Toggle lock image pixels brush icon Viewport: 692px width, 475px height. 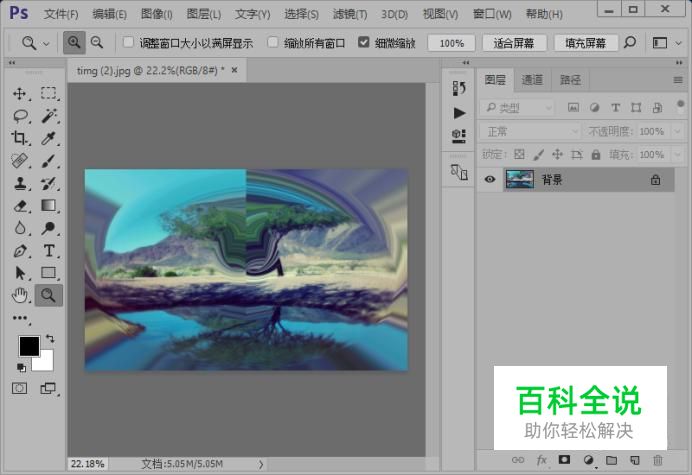point(538,155)
